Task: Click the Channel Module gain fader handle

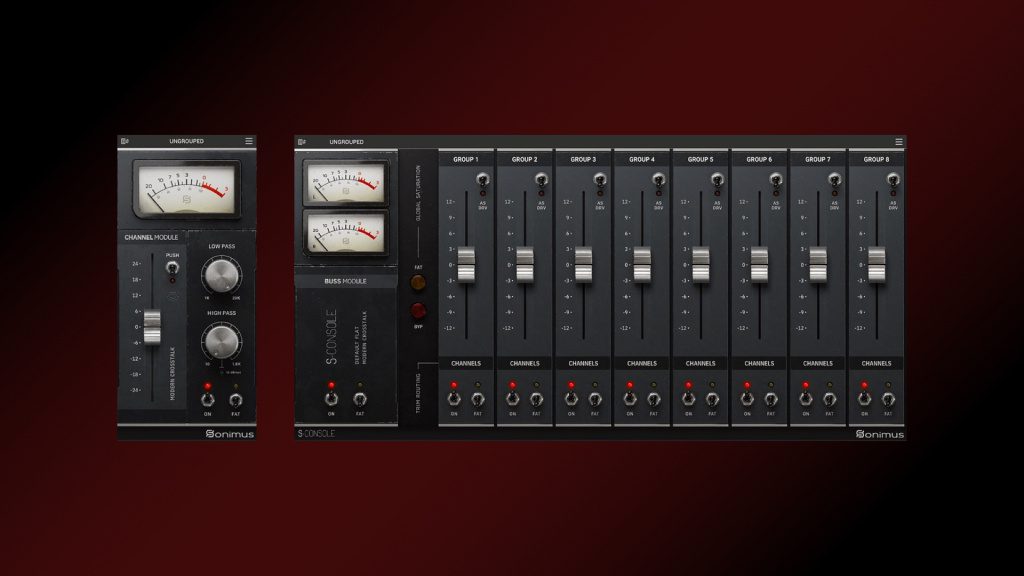Action: tap(152, 327)
